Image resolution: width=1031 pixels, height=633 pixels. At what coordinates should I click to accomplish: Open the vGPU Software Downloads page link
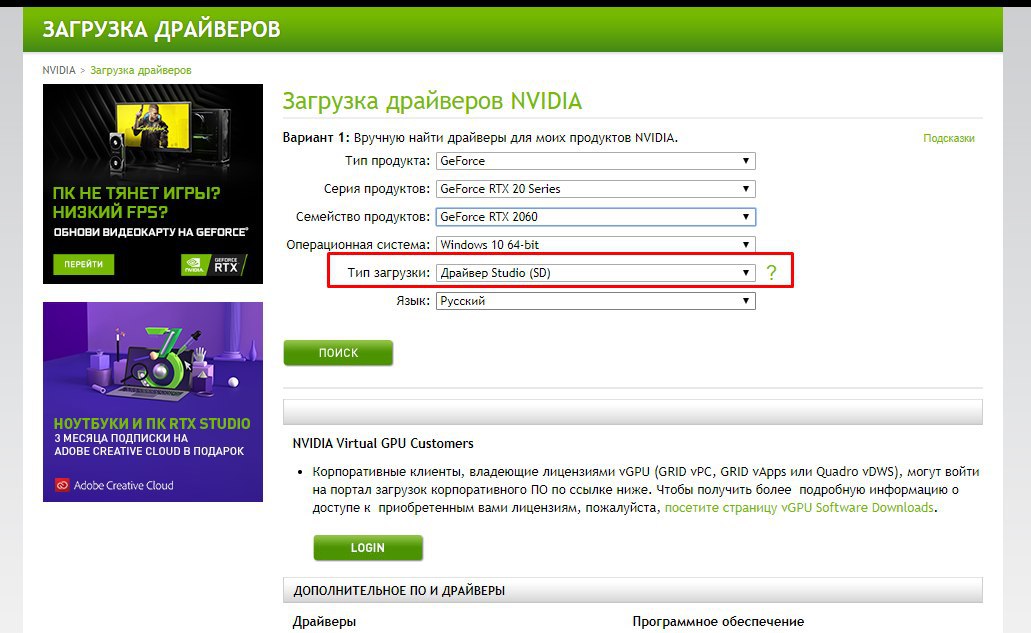pos(799,507)
